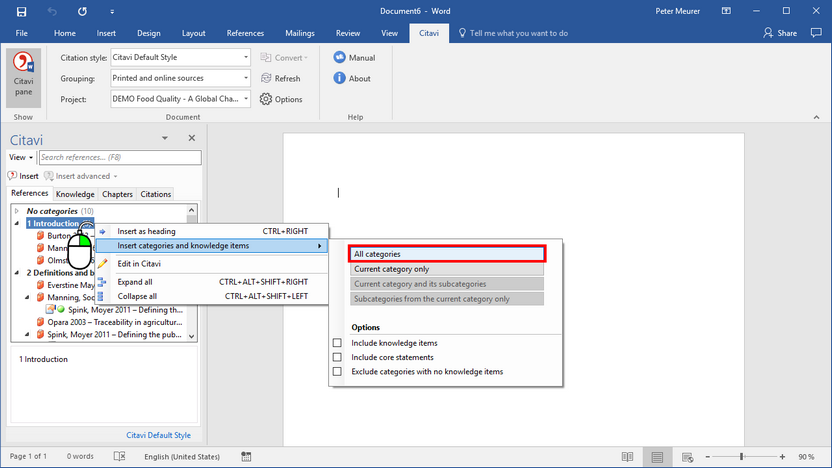Open the Review ribbon tab
Viewport: 832px width, 468px height.
[x=348, y=33]
